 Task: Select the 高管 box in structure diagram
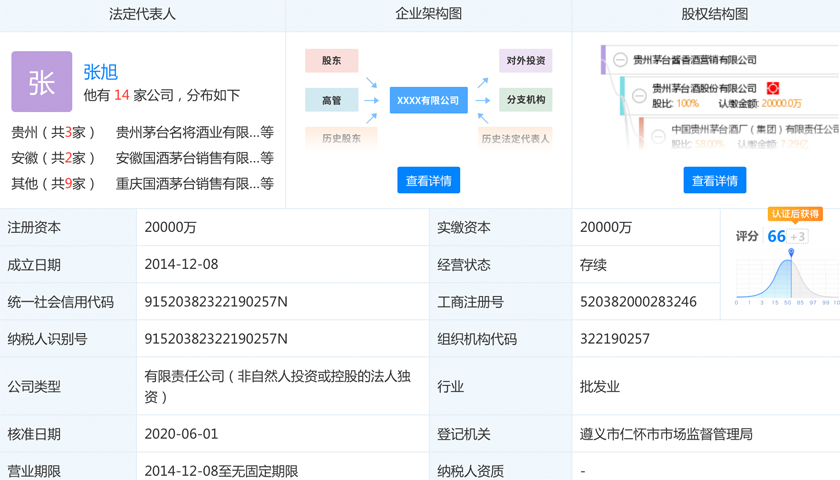point(332,100)
